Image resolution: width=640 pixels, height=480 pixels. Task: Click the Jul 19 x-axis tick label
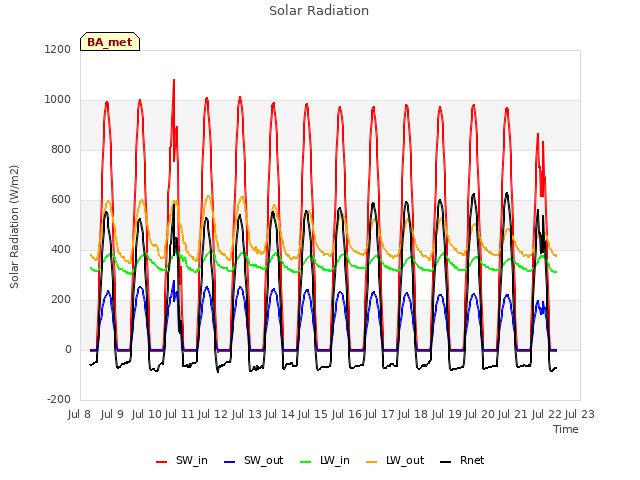446,414
